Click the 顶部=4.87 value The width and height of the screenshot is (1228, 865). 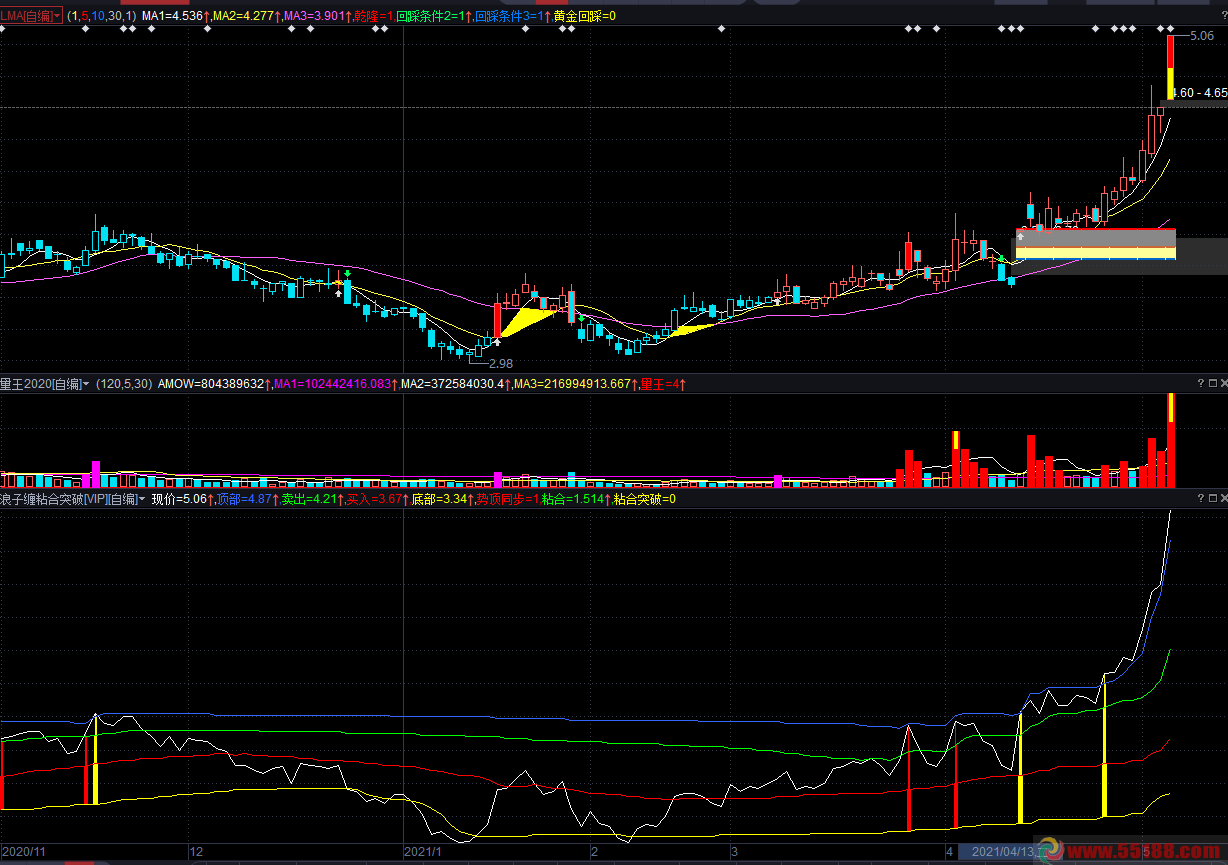[x=244, y=499]
